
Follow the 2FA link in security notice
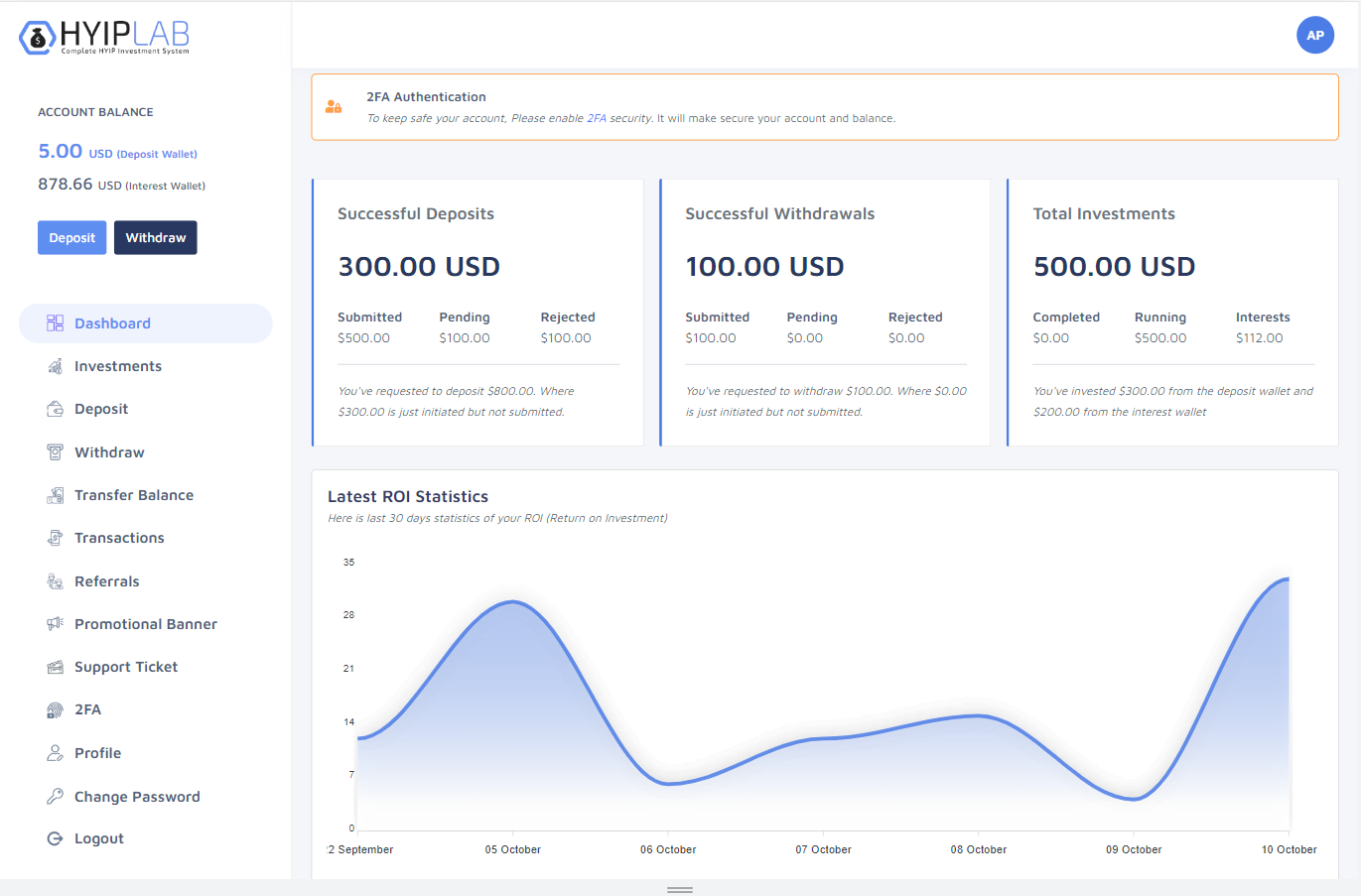596,118
